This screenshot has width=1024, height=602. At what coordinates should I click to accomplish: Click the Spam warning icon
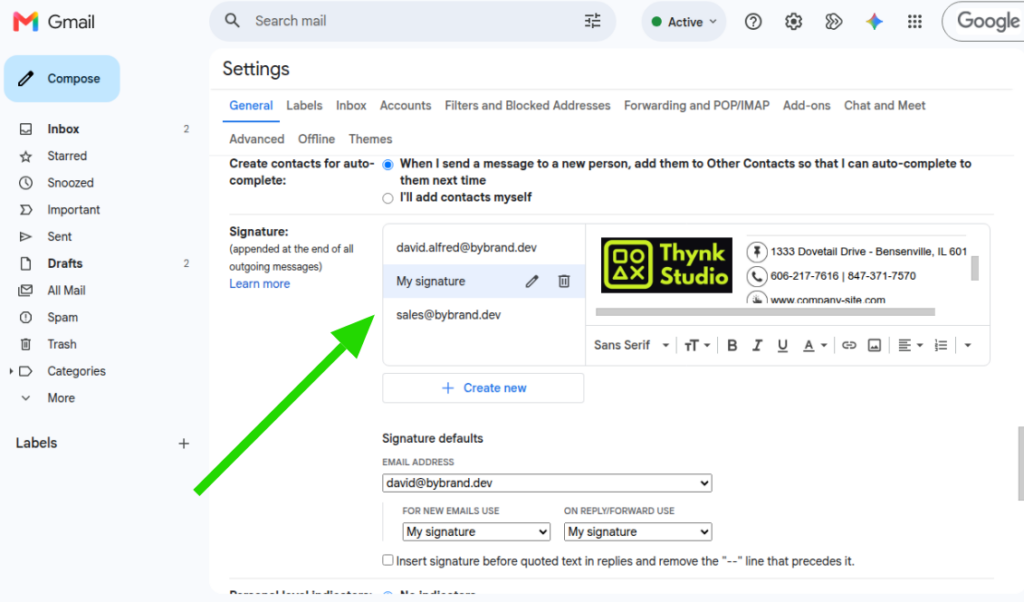pos(25,317)
